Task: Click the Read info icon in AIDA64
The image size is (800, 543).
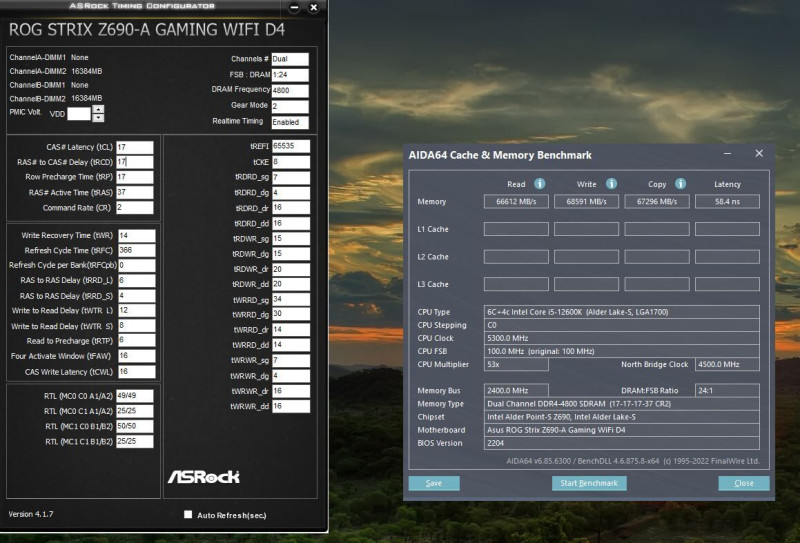Action: pyautogui.click(x=539, y=184)
